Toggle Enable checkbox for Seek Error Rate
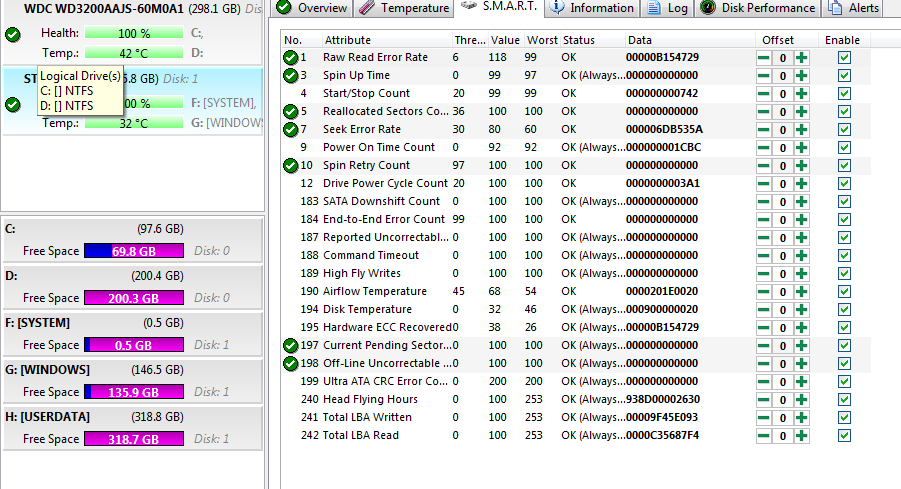The image size is (901, 489). (x=844, y=129)
